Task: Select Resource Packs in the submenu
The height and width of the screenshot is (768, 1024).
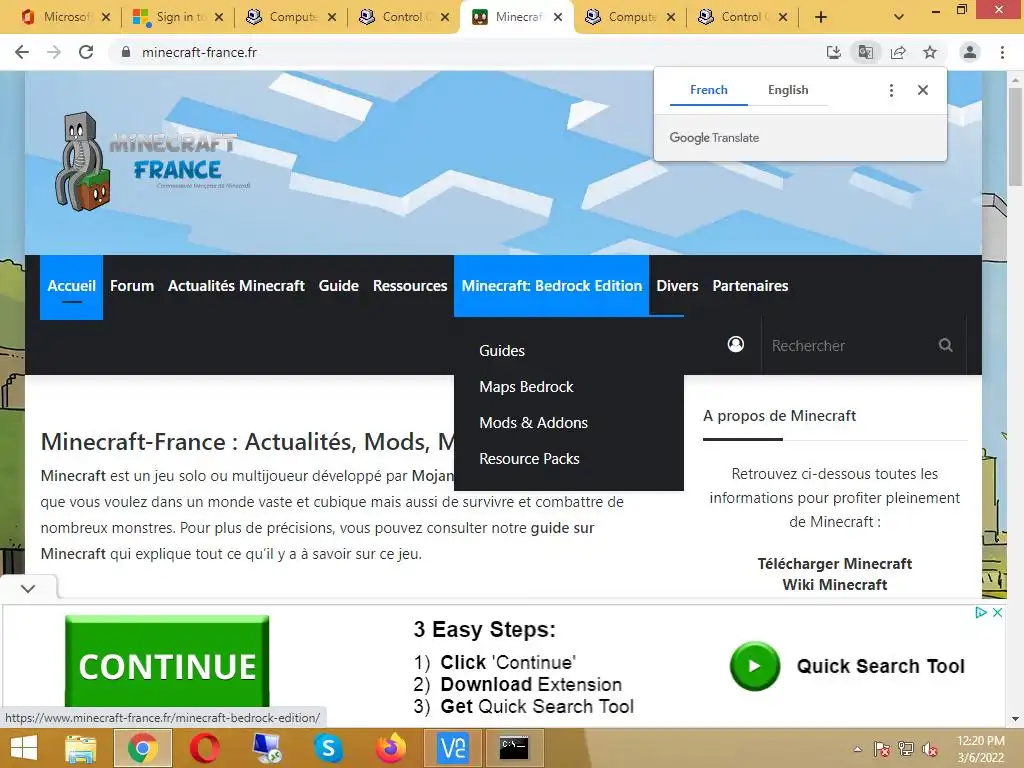Action: click(x=530, y=458)
